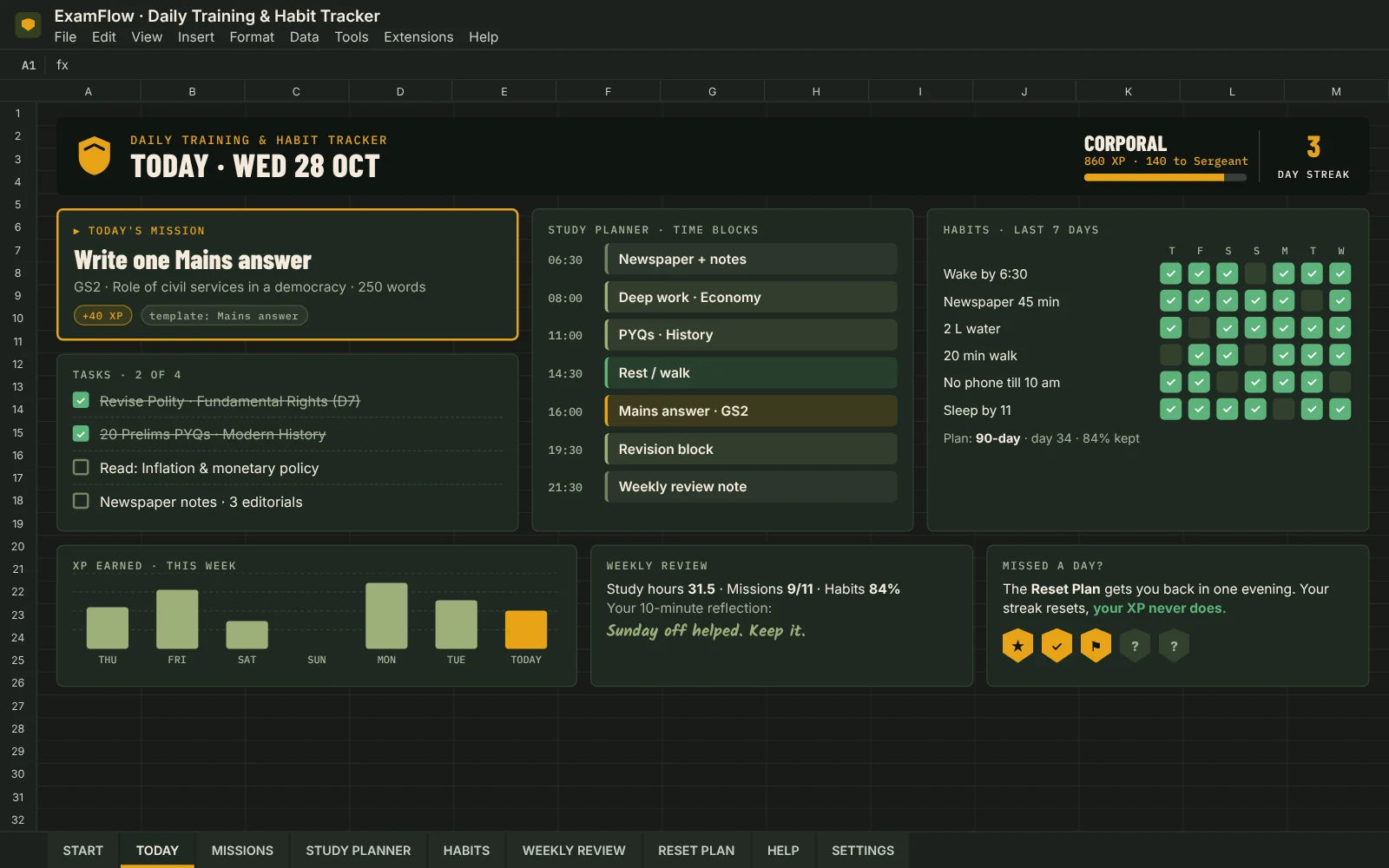Screen dimensions: 1389x868
Task: Open the Extensions menu
Action: (x=418, y=37)
